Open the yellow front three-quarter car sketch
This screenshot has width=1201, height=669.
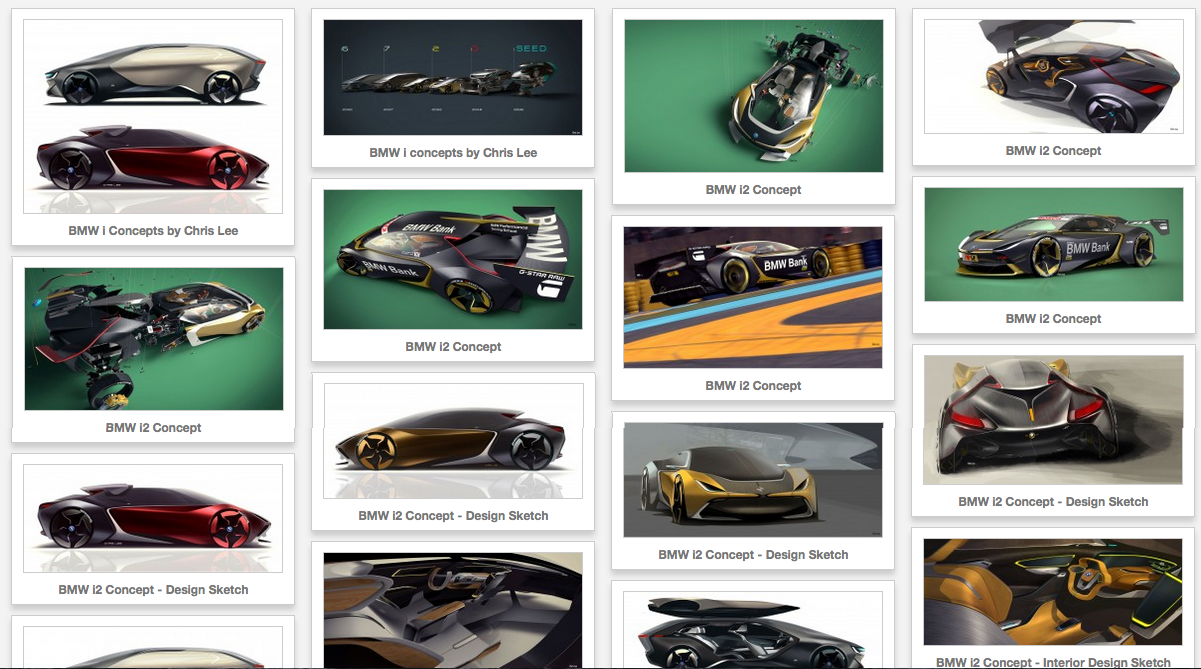pyautogui.click(x=753, y=480)
